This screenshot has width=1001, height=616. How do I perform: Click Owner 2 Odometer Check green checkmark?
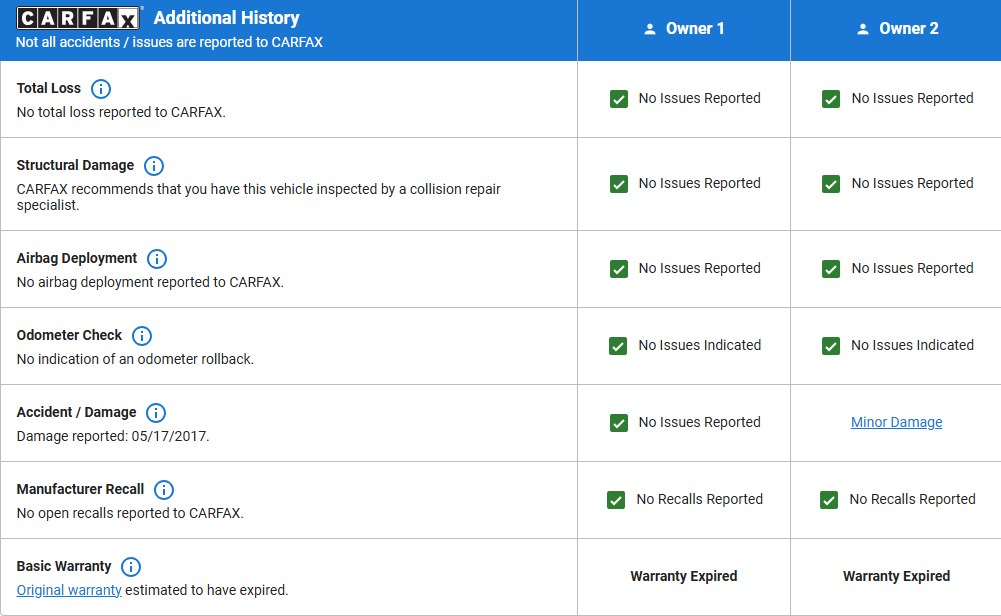pos(831,346)
